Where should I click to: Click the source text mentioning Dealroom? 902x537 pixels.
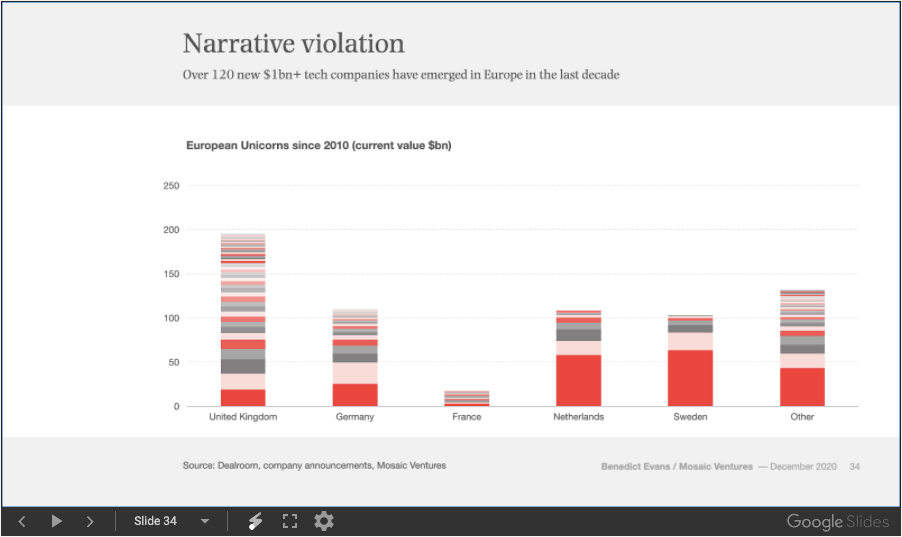coord(314,465)
